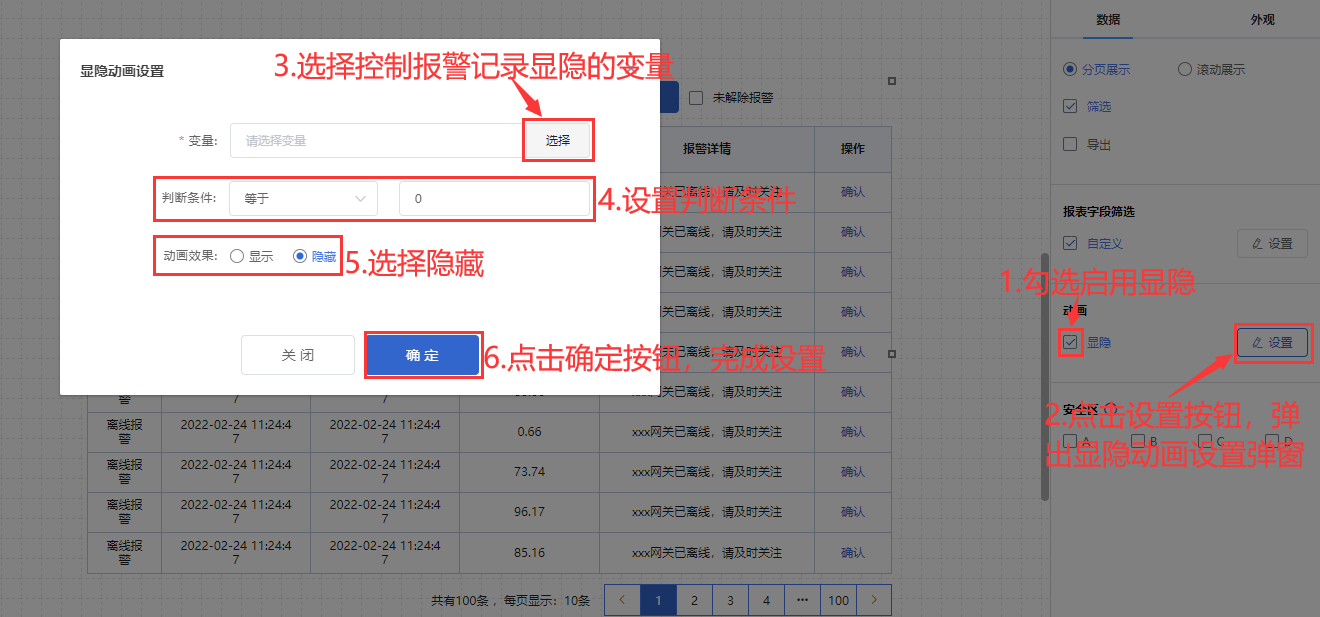Select the 显示 animation effect radio
This screenshot has width=1320, height=617.
click(251, 256)
